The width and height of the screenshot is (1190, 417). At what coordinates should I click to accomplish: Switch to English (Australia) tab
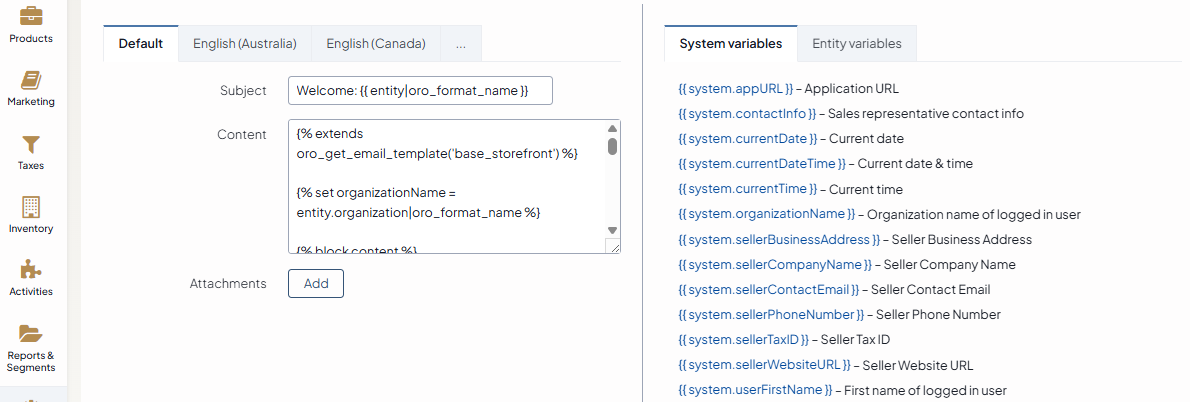(245, 44)
